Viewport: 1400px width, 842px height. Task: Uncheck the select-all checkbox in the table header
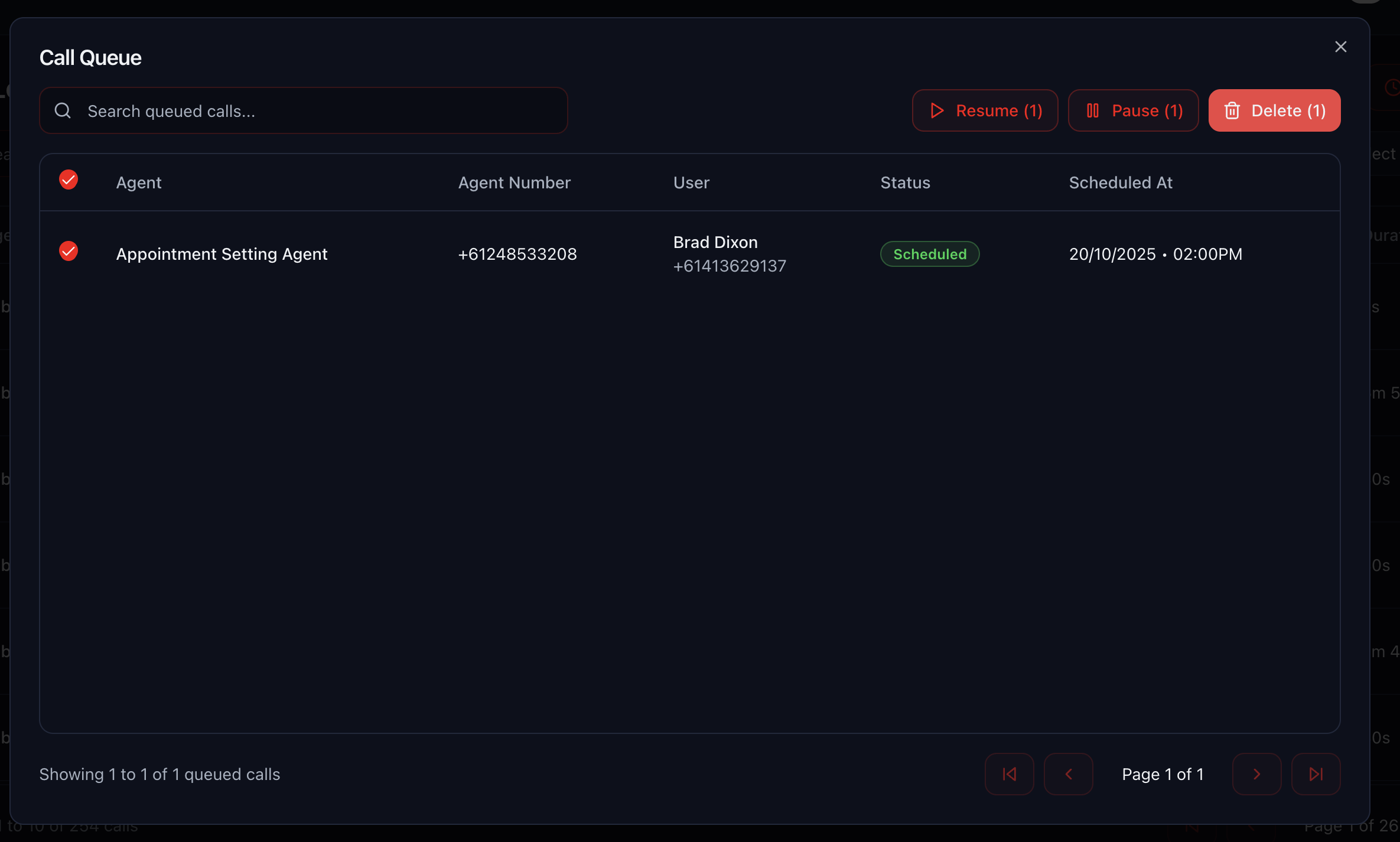tap(69, 180)
